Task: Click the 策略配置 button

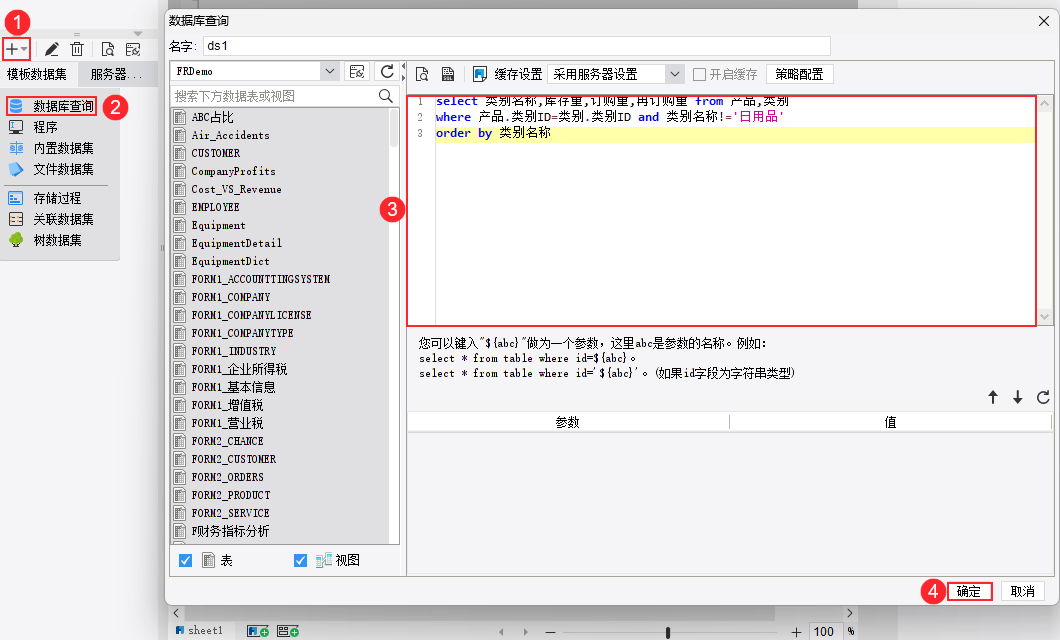Action: (800, 74)
